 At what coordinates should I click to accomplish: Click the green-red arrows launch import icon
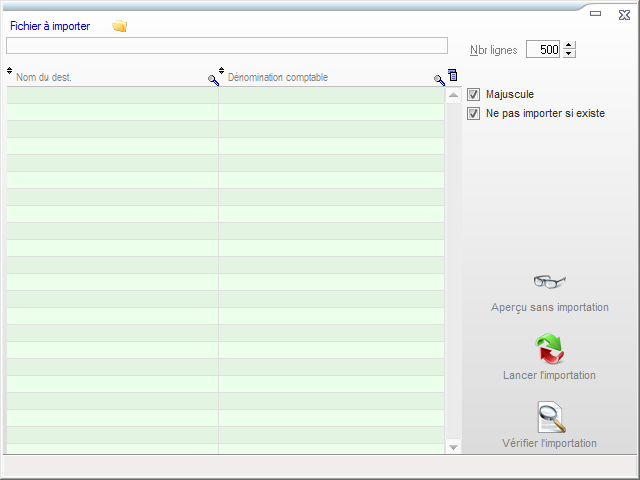[549, 349]
